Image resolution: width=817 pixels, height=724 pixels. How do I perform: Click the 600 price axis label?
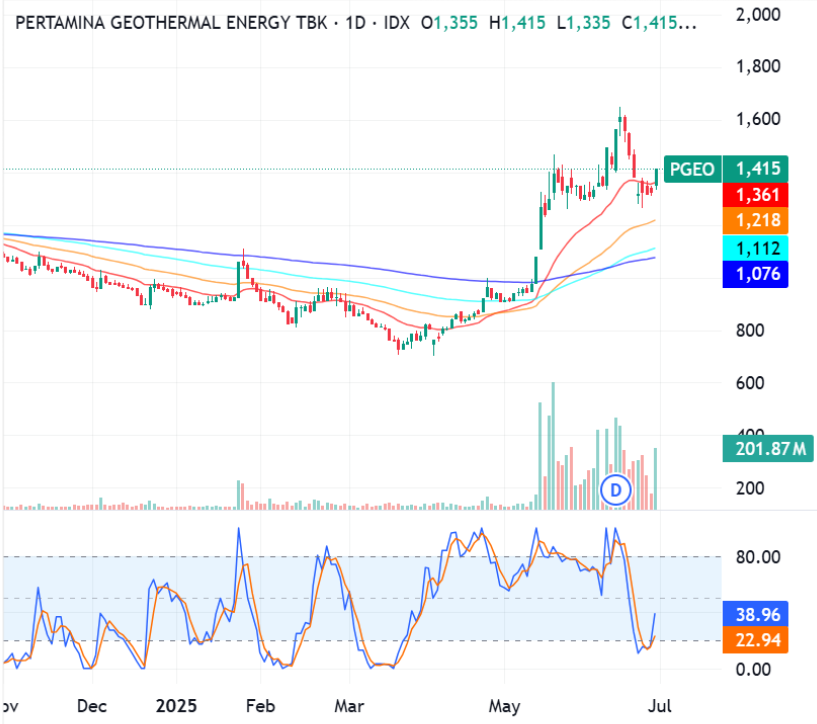tap(750, 383)
